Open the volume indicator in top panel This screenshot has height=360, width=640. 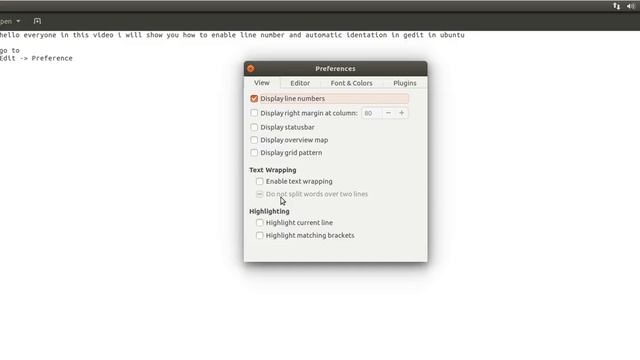(631, 6)
